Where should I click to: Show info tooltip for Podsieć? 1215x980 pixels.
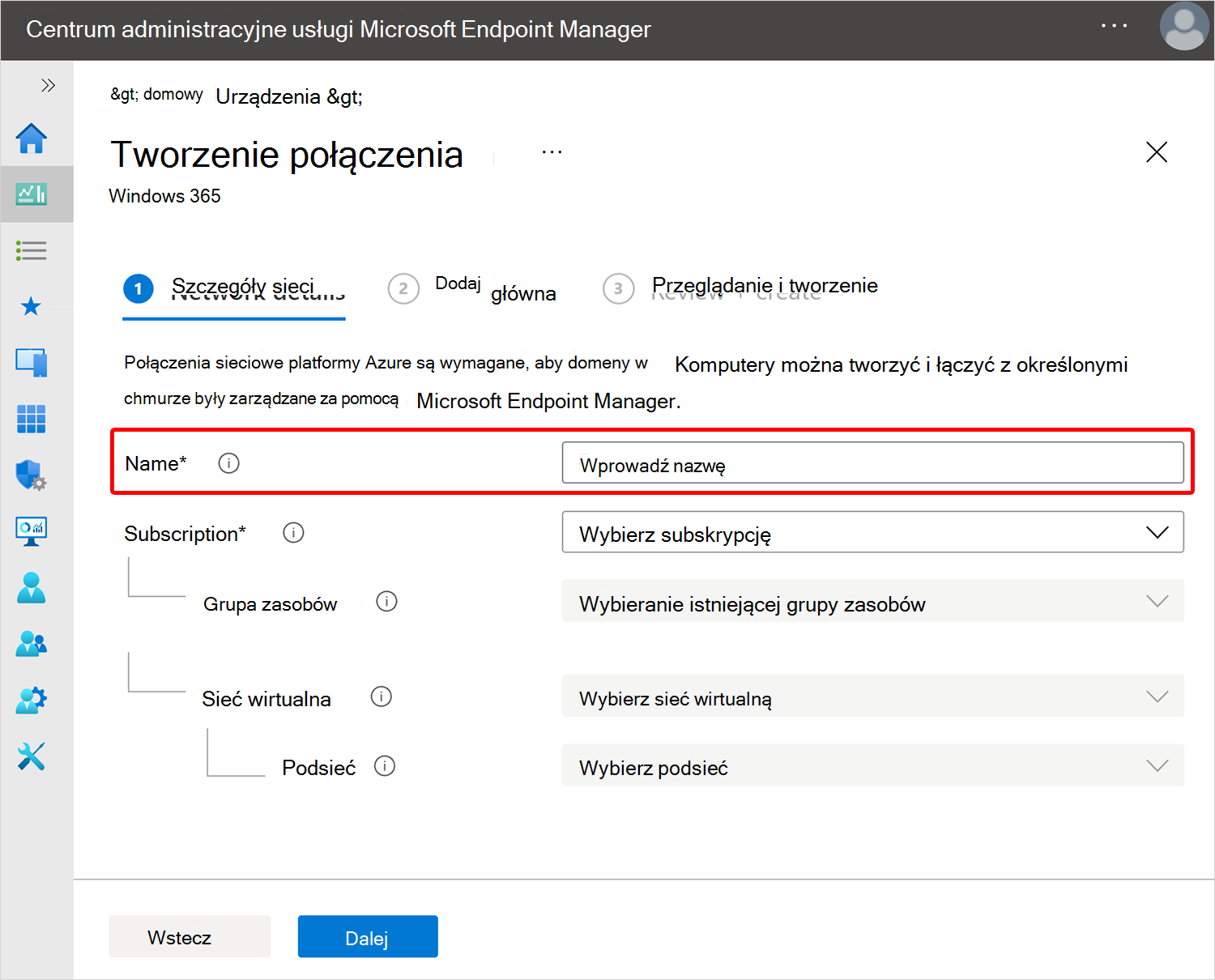point(385,766)
